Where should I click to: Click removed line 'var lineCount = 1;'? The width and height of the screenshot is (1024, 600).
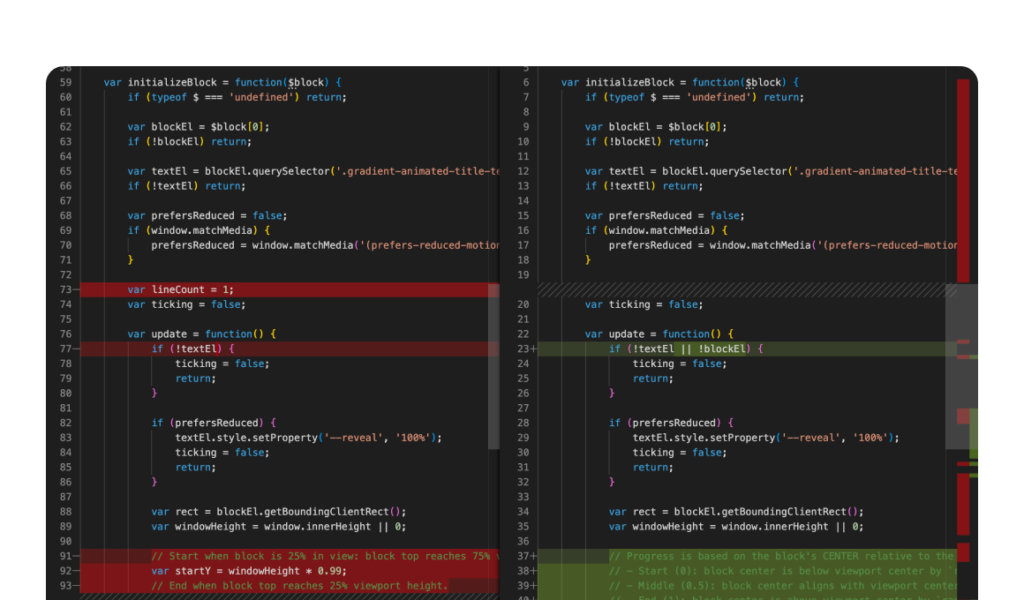pyautogui.click(x=180, y=290)
